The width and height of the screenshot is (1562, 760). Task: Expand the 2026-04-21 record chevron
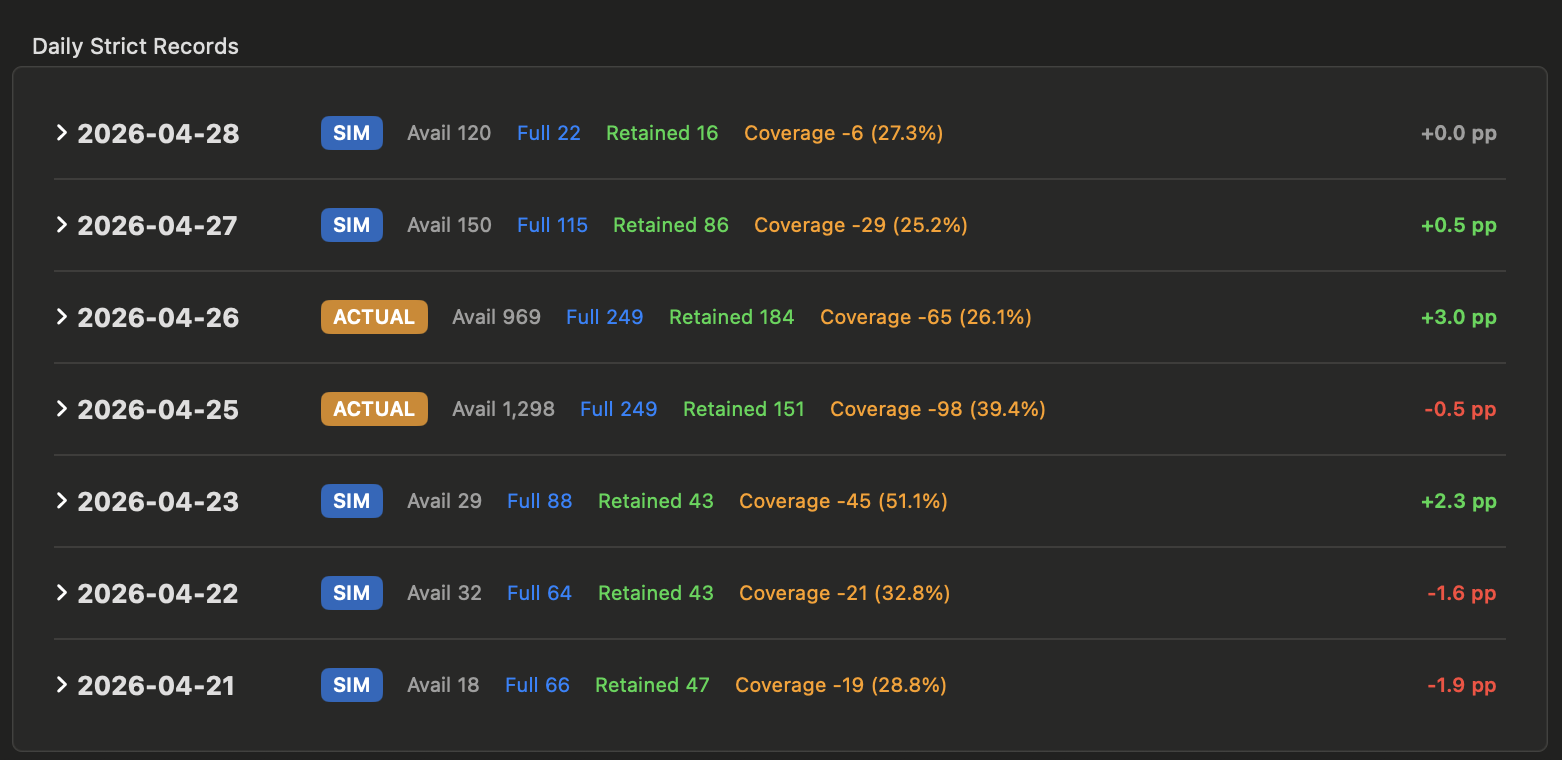coord(62,685)
